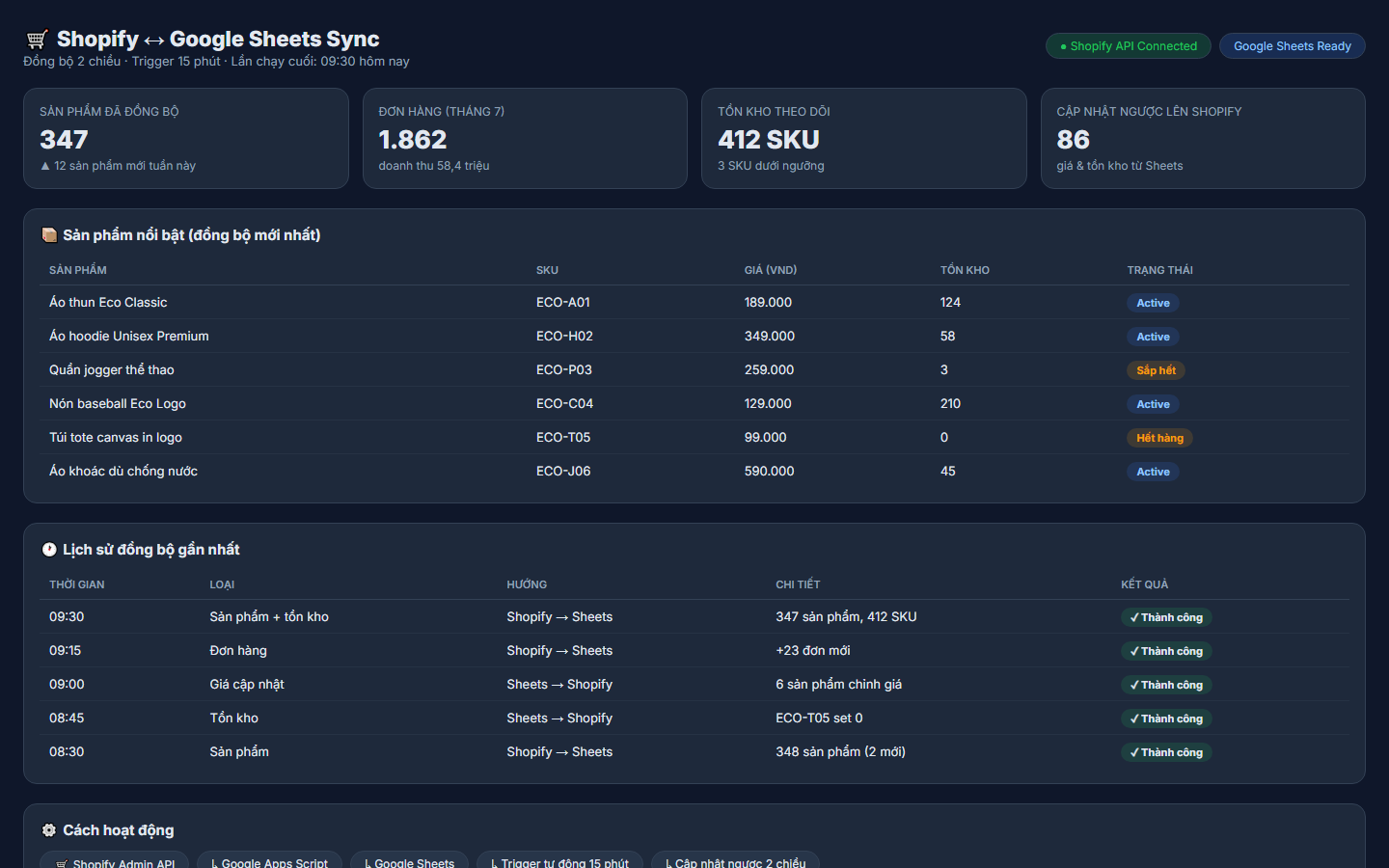The width and height of the screenshot is (1389, 868).
Task: Click the Hết hàng badge for Túi tote canvas
Action: click(1159, 438)
